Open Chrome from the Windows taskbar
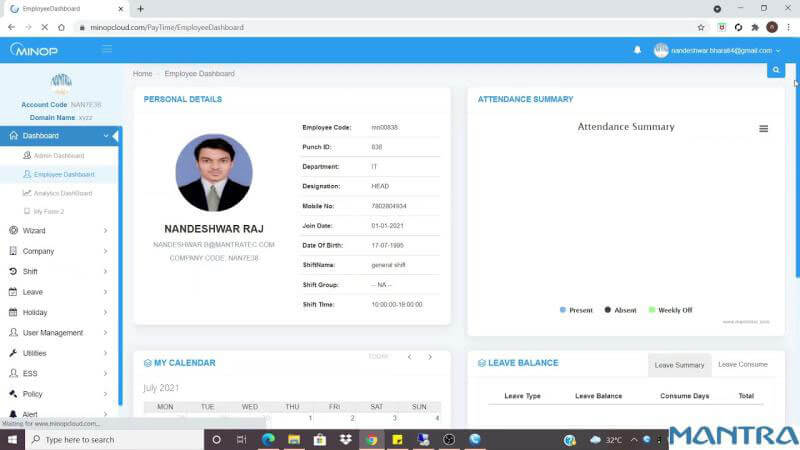This screenshot has width=800, height=450. [x=371, y=439]
